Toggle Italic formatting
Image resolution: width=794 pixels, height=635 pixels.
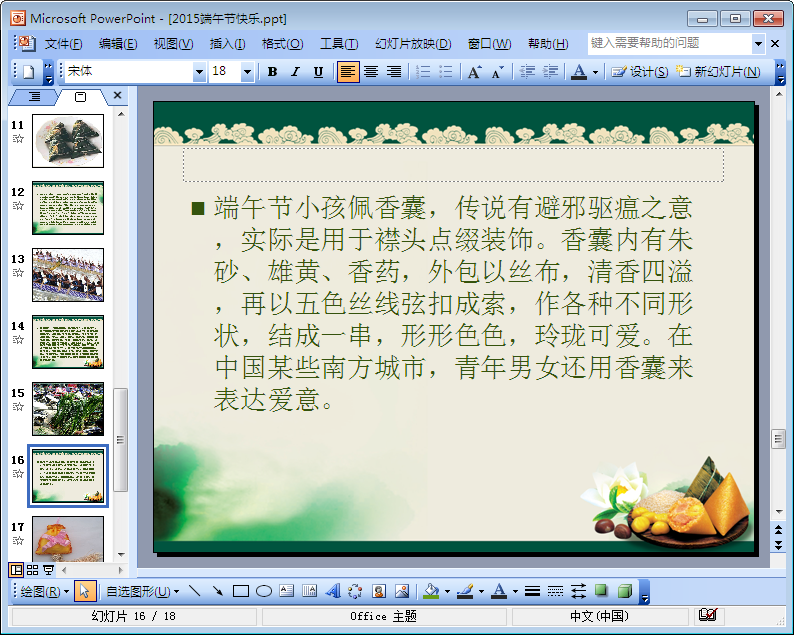(x=295, y=72)
